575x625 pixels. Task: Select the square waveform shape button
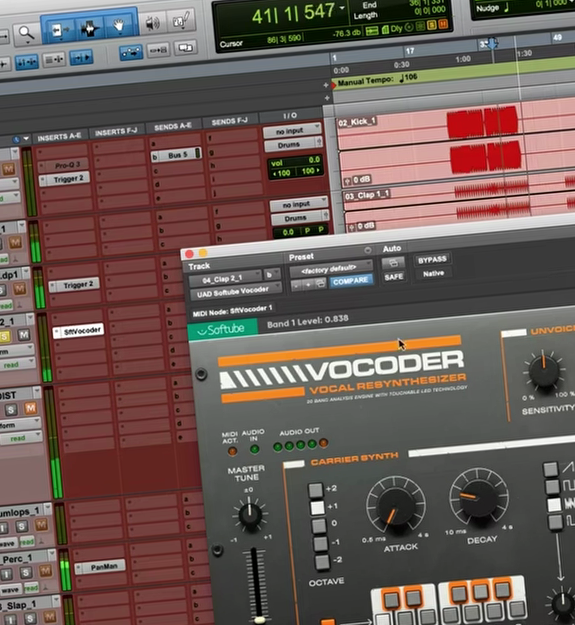pyautogui.click(x=553, y=487)
